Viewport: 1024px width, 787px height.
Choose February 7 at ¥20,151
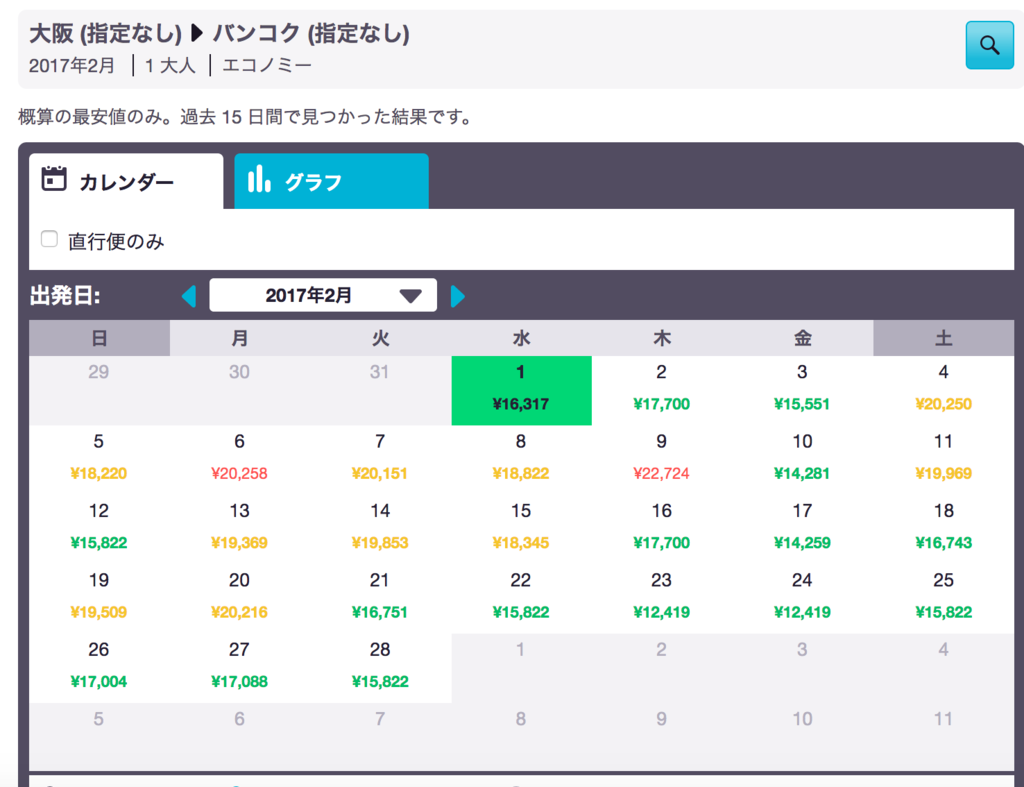[x=380, y=460]
